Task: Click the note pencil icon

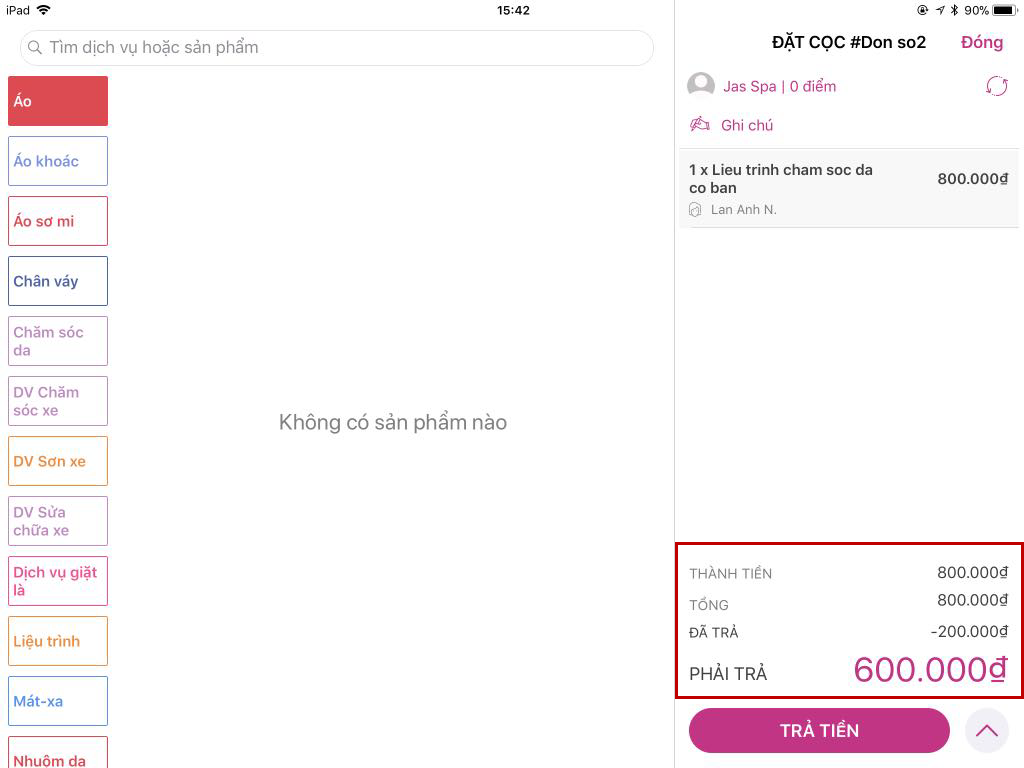Action: [x=700, y=124]
